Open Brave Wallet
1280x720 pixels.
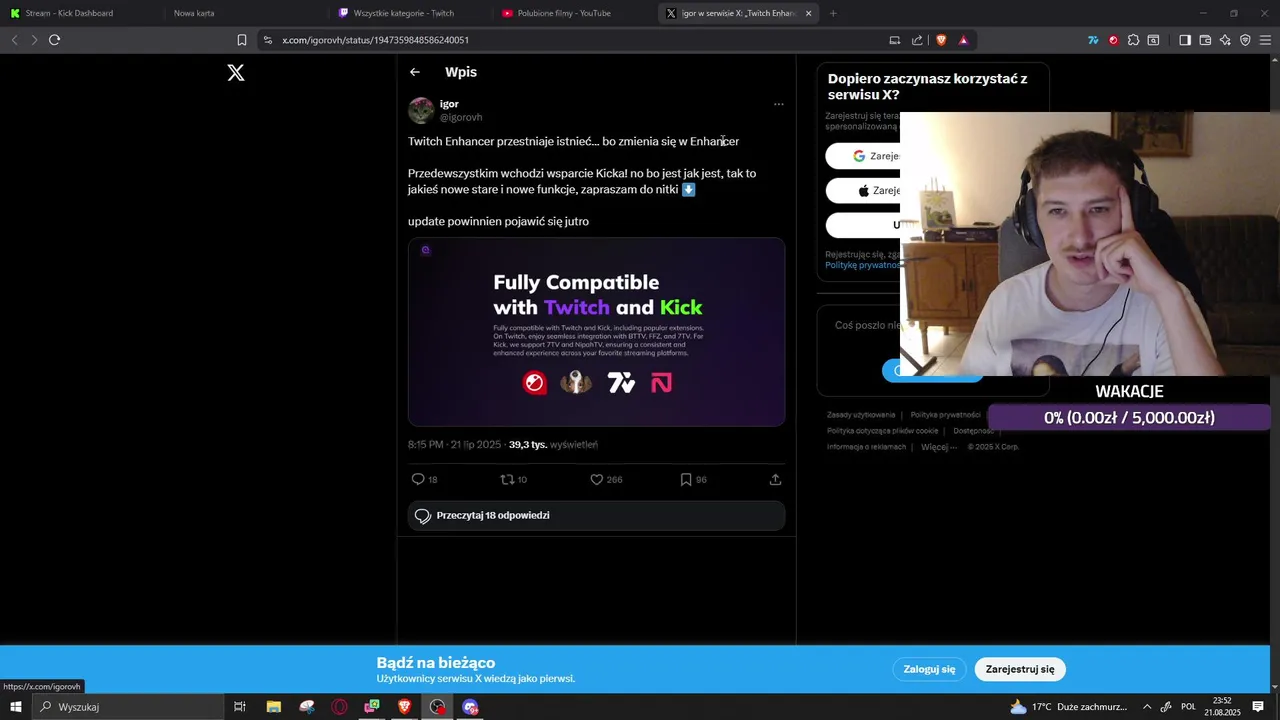(x=1205, y=40)
